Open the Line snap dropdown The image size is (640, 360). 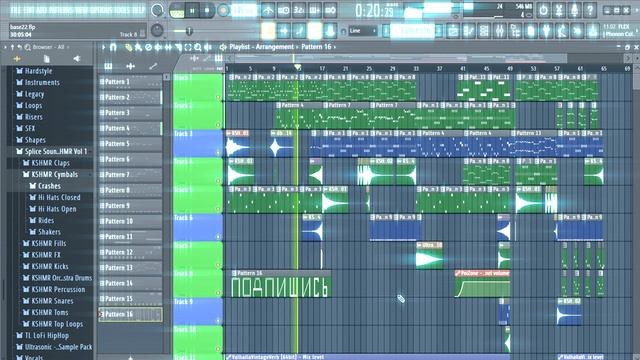point(362,31)
